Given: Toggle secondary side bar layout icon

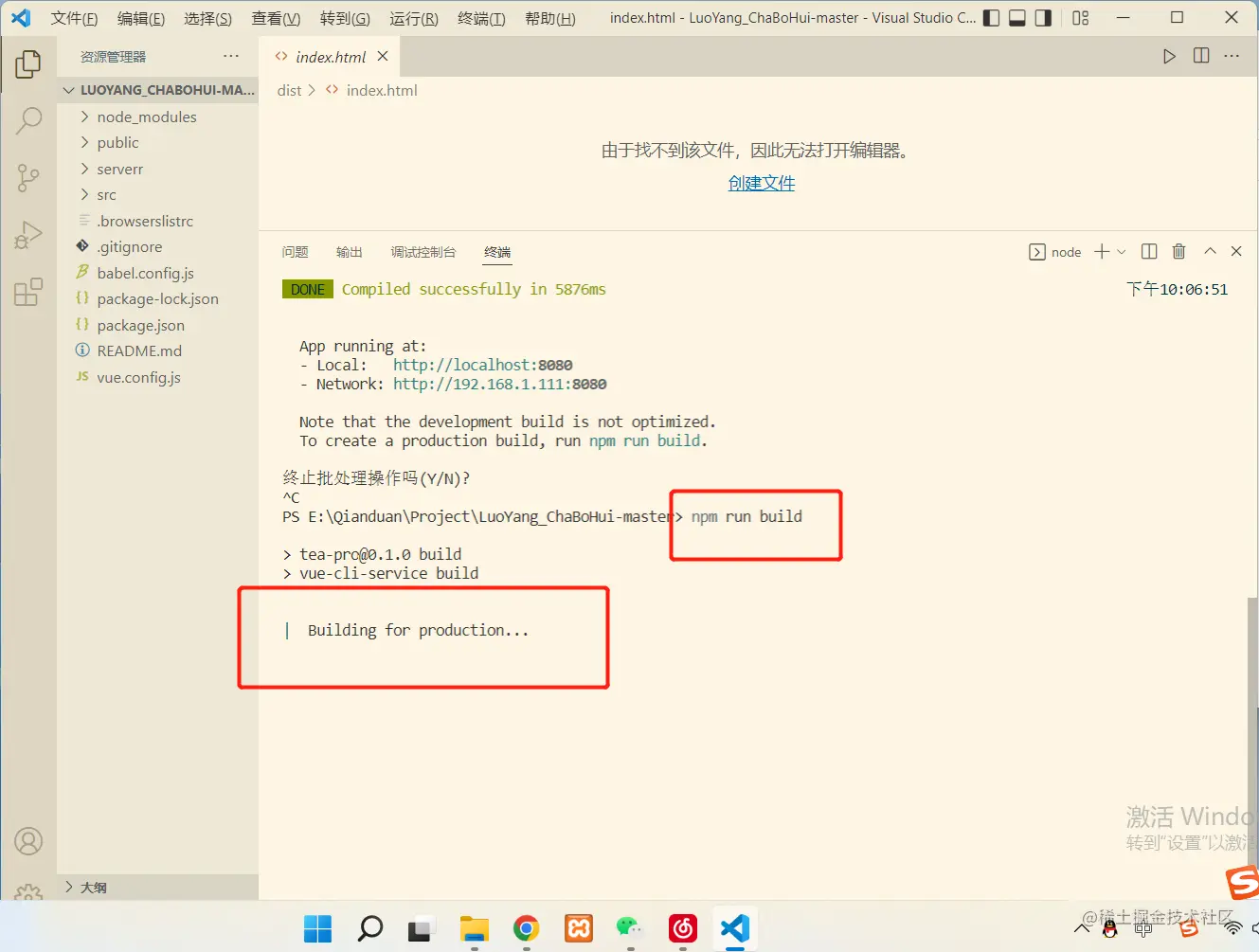Looking at the screenshot, I should 1043,18.
